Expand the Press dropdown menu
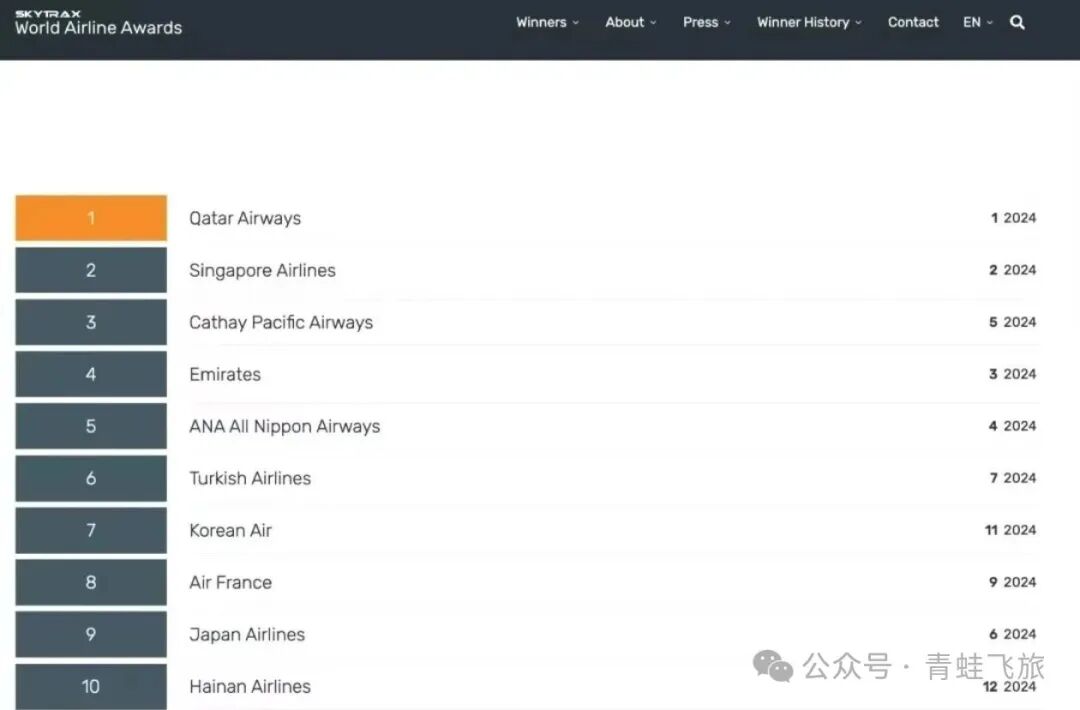1080x710 pixels. [x=707, y=22]
